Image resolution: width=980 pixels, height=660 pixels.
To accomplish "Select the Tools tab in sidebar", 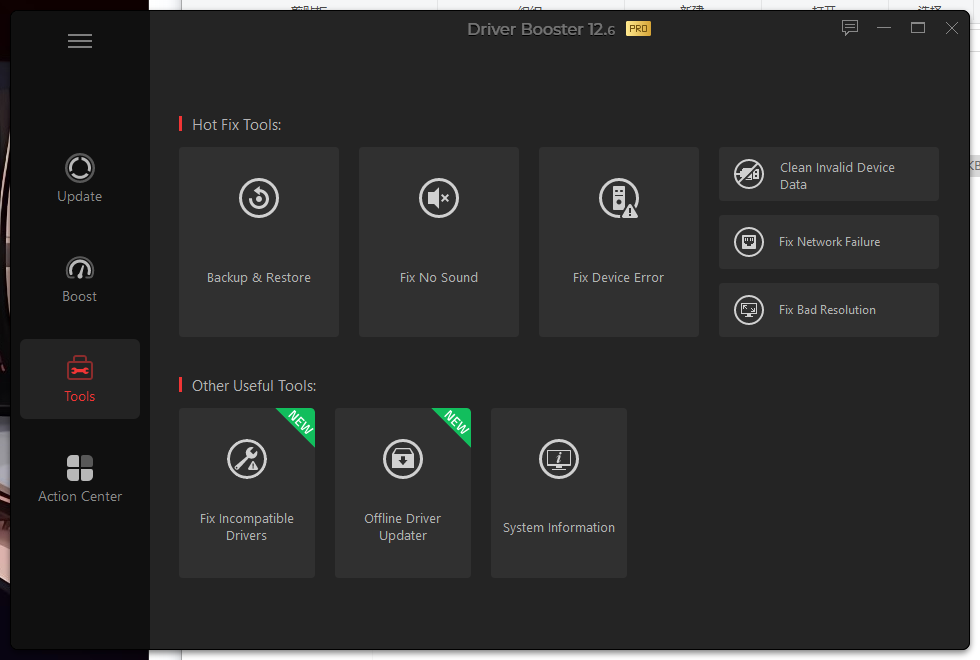I will (x=79, y=379).
